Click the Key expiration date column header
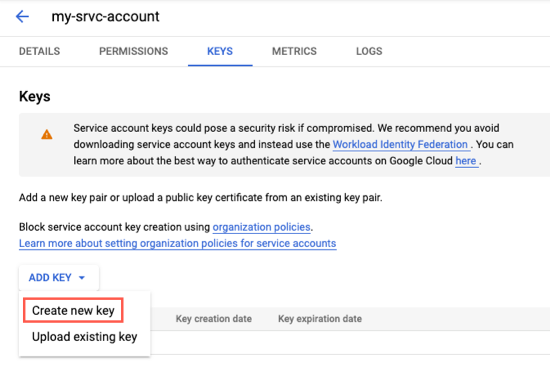This screenshot has height=367, width=550. (320, 319)
